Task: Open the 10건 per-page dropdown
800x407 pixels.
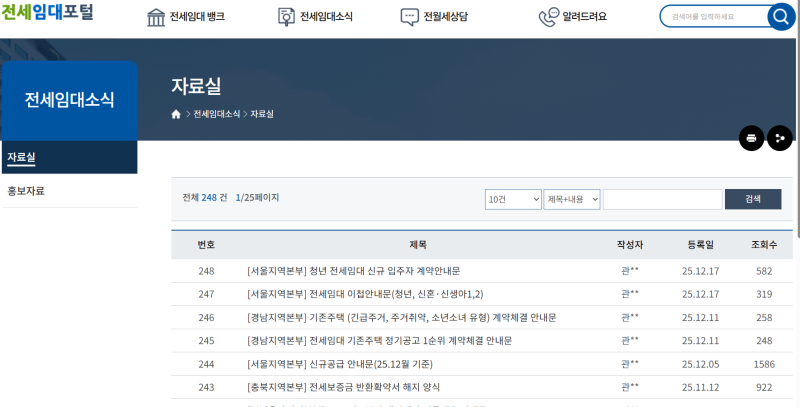Action: [513, 199]
